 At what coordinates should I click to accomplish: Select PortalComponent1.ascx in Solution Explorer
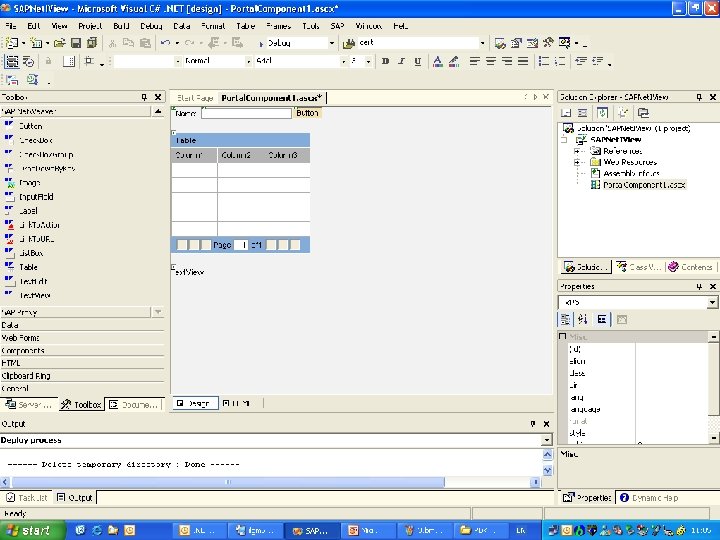(643, 185)
